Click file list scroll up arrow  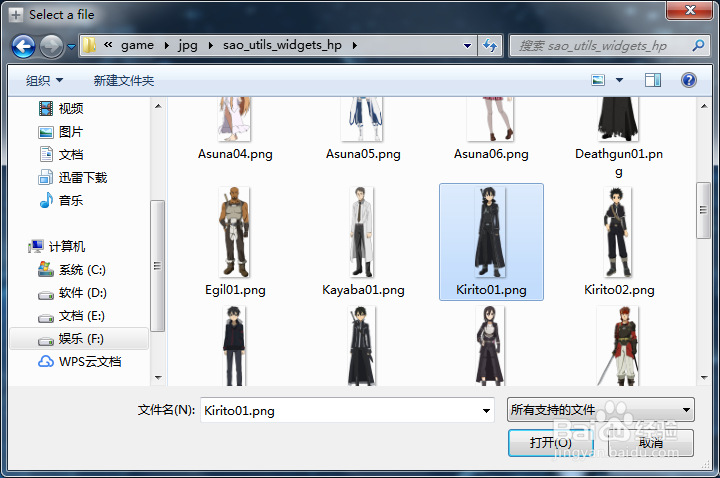[x=704, y=106]
